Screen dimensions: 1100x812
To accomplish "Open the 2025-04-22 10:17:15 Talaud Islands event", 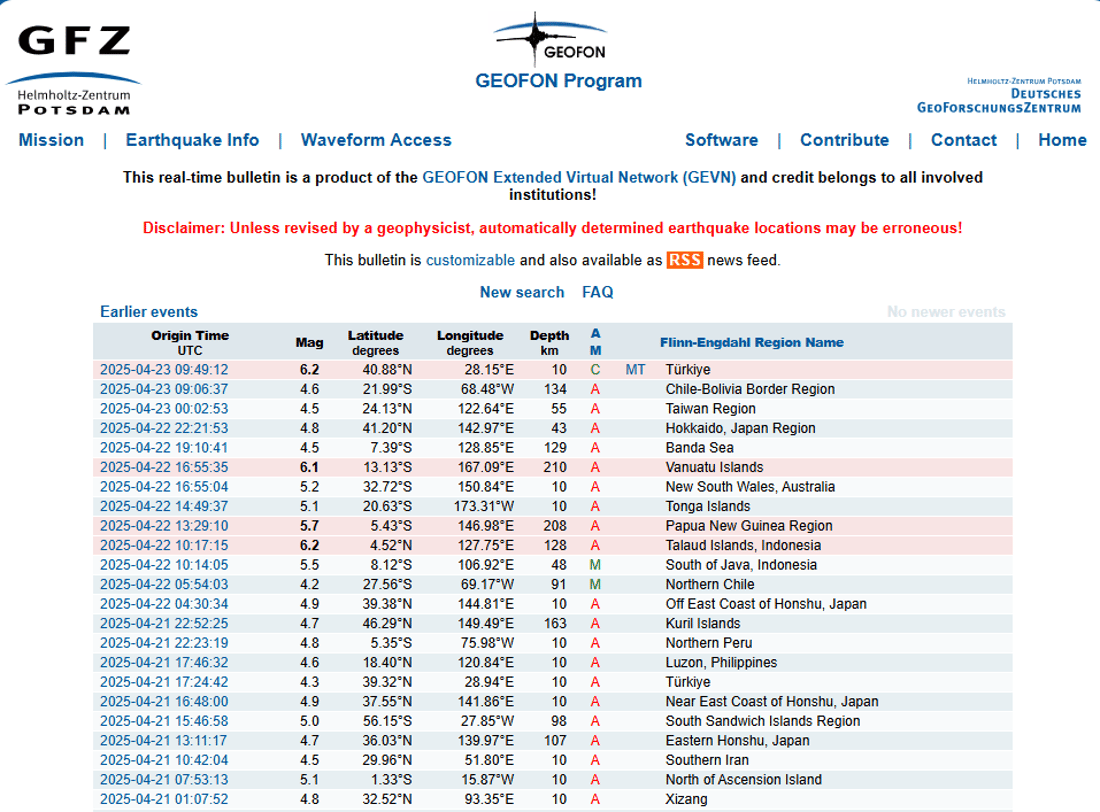I will coord(164,545).
